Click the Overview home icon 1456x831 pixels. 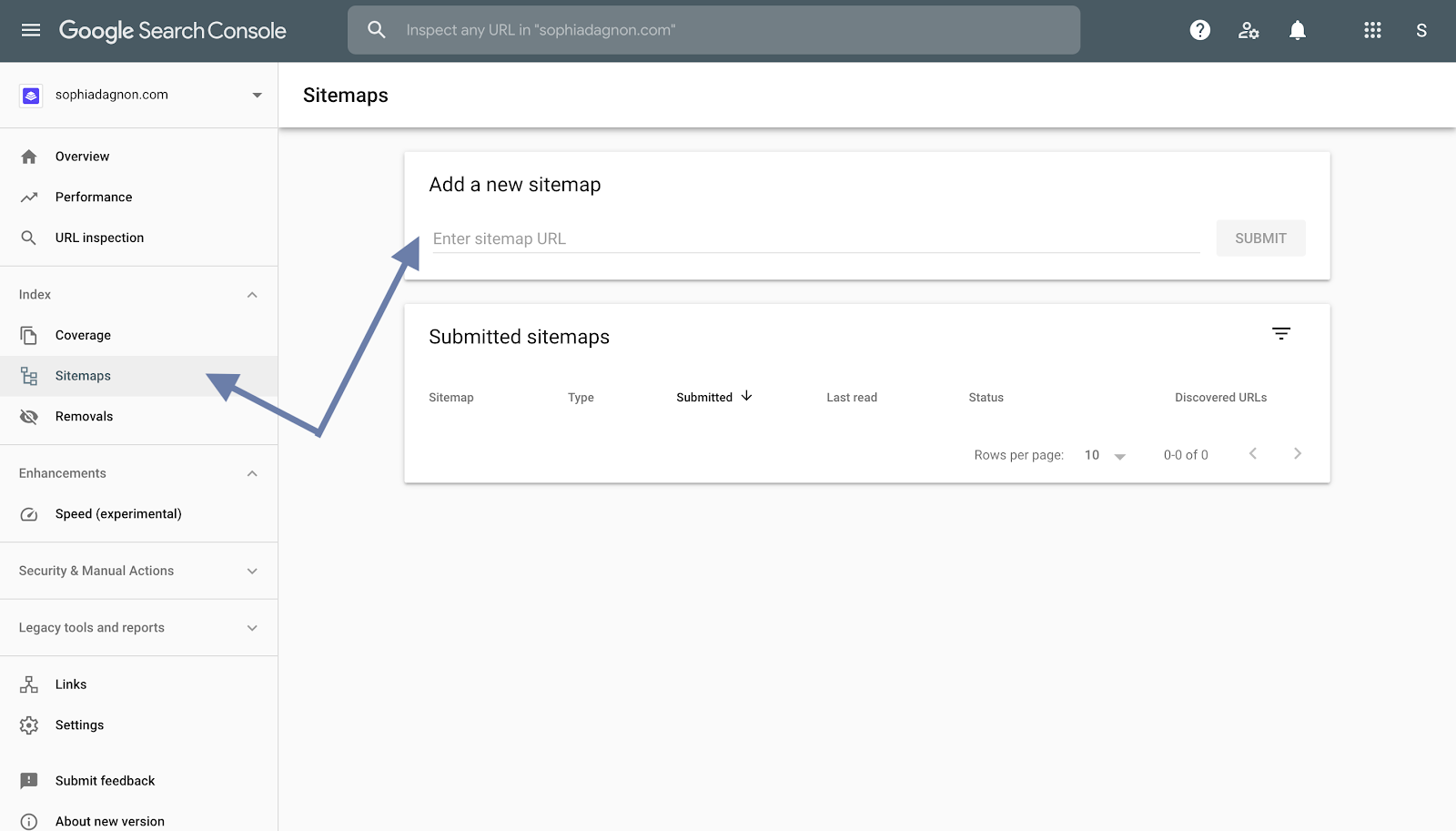[x=29, y=157]
